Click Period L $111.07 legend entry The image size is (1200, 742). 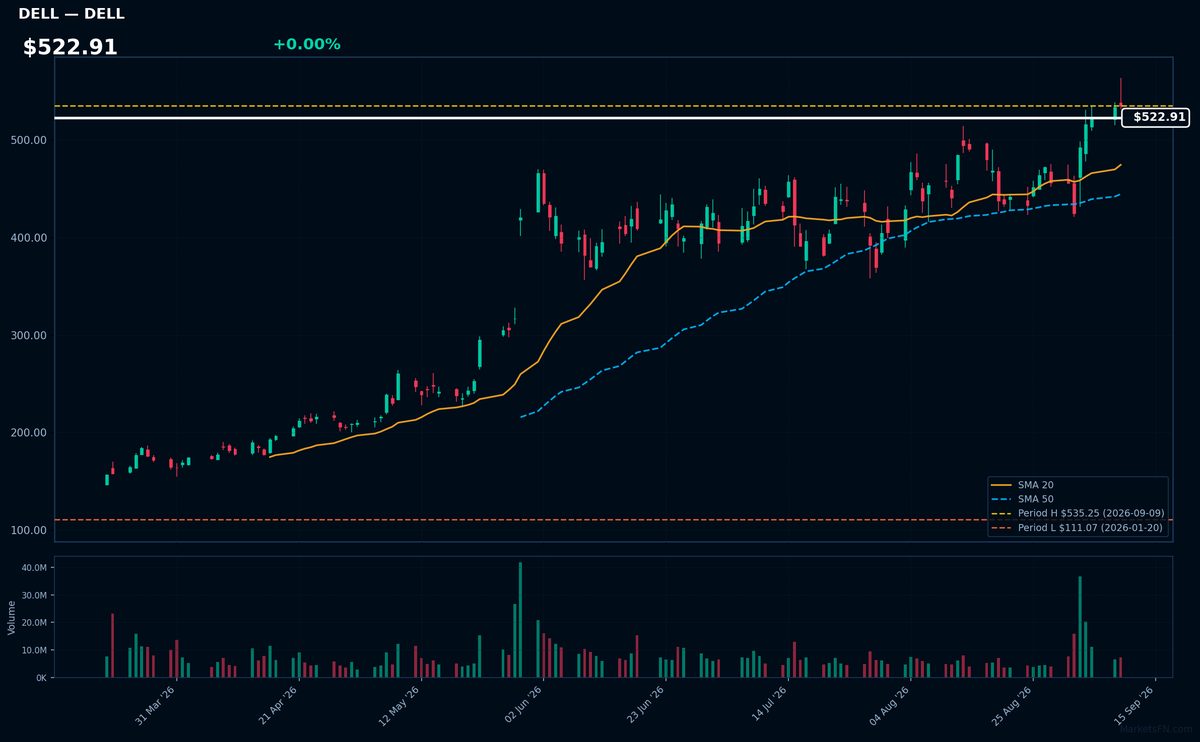click(x=1077, y=527)
